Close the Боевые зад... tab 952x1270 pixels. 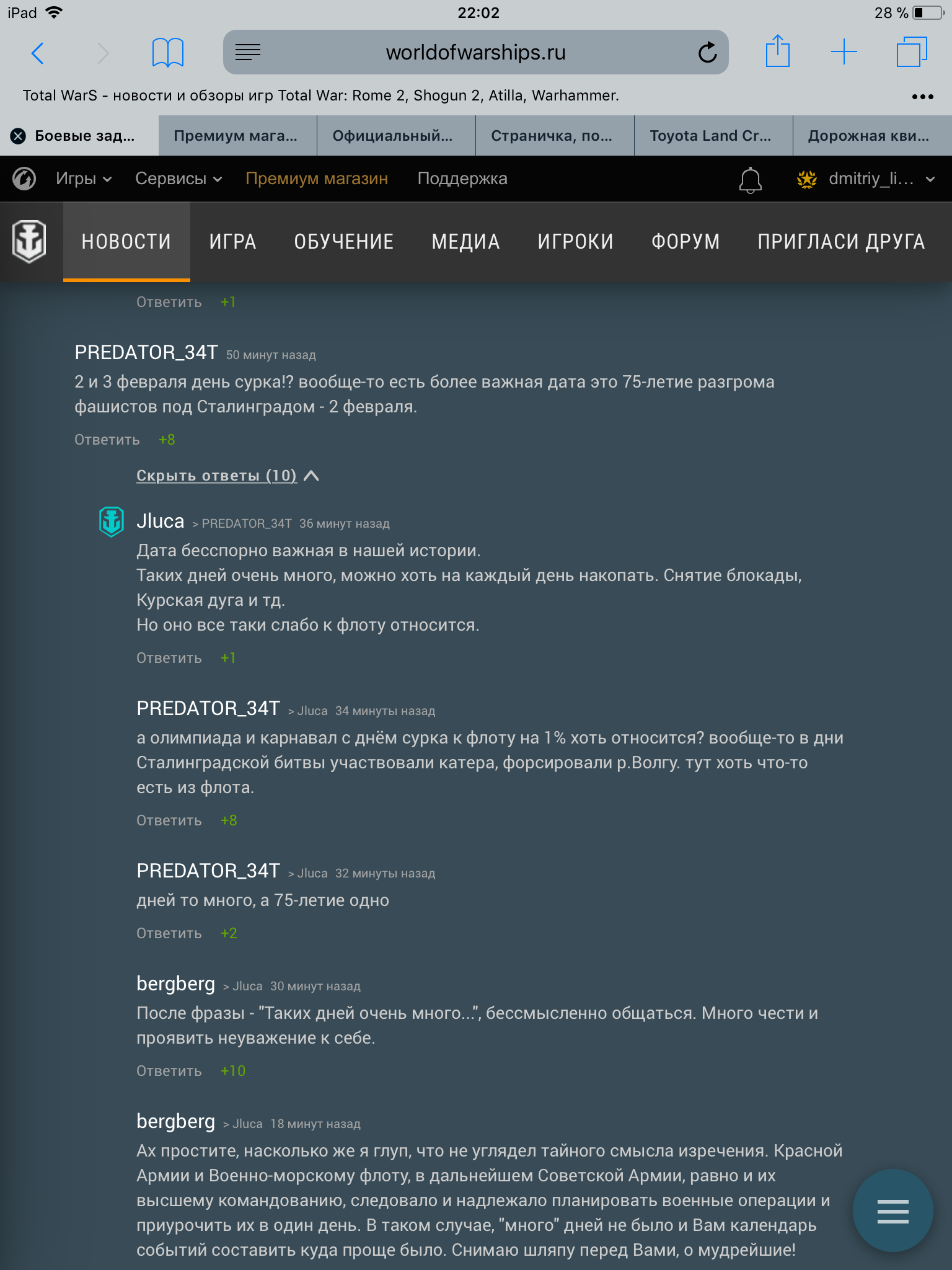(x=19, y=136)
